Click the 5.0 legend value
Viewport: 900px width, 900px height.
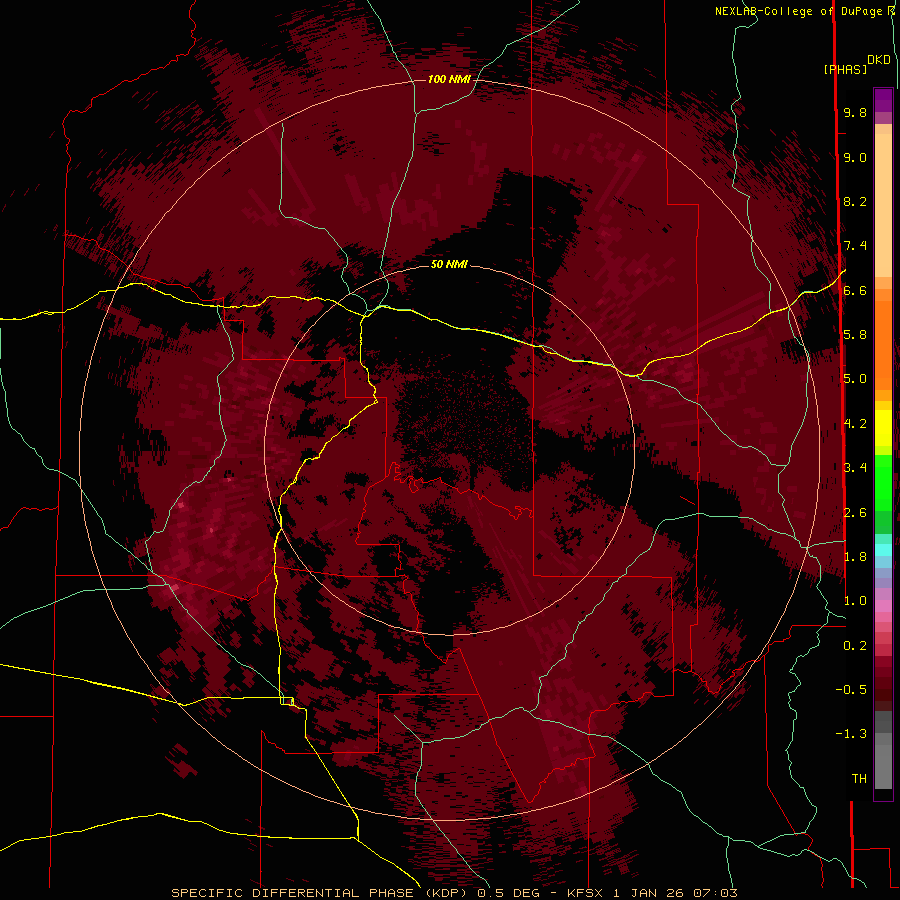pos(855,379)
